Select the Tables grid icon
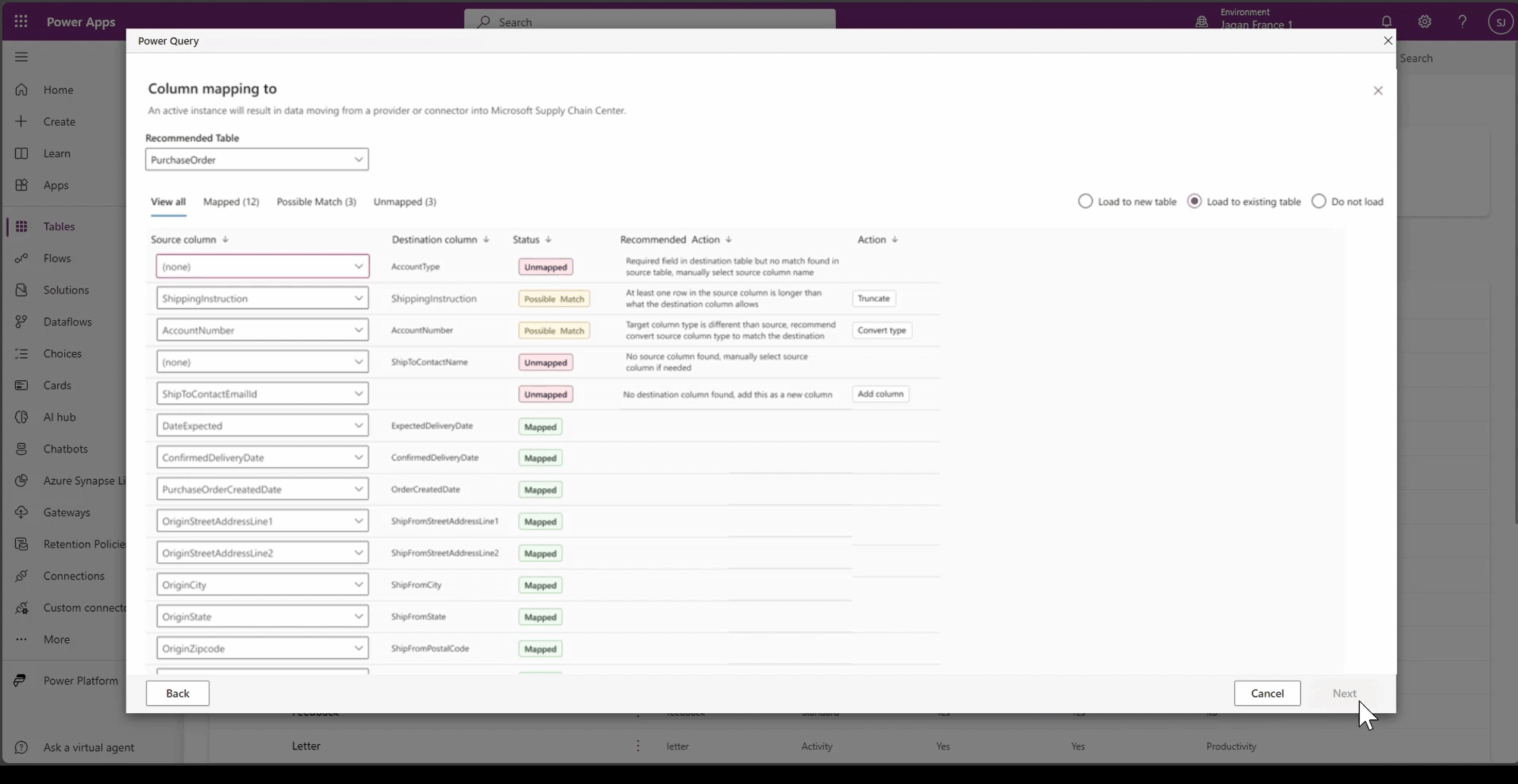 [x=21, y=226]
